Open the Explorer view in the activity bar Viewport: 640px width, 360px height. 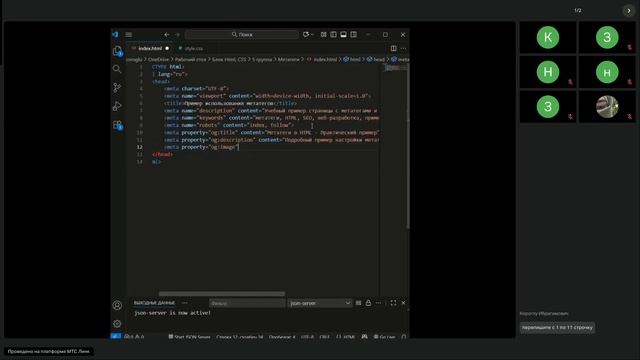click(118, 51)
